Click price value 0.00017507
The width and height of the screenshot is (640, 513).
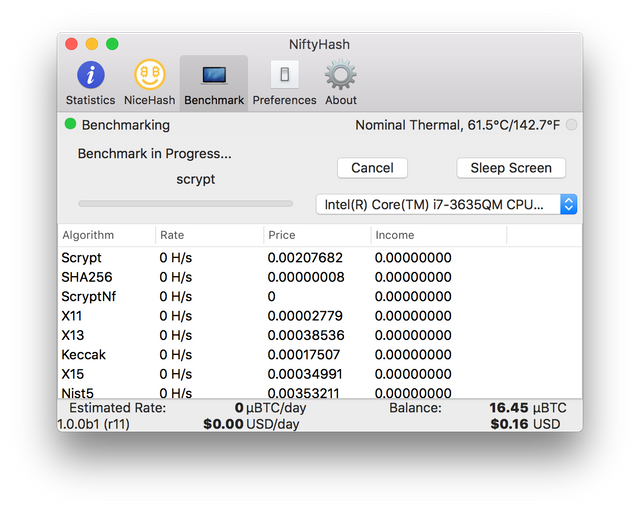tap(304, 355)
